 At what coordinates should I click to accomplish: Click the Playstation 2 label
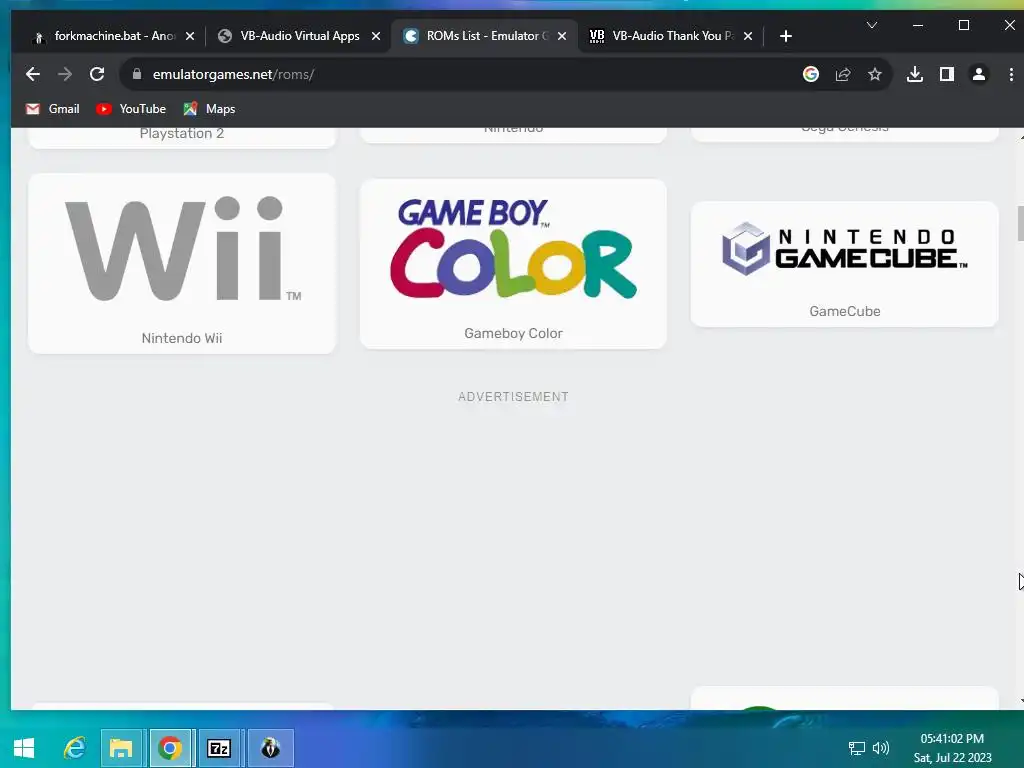182,134
